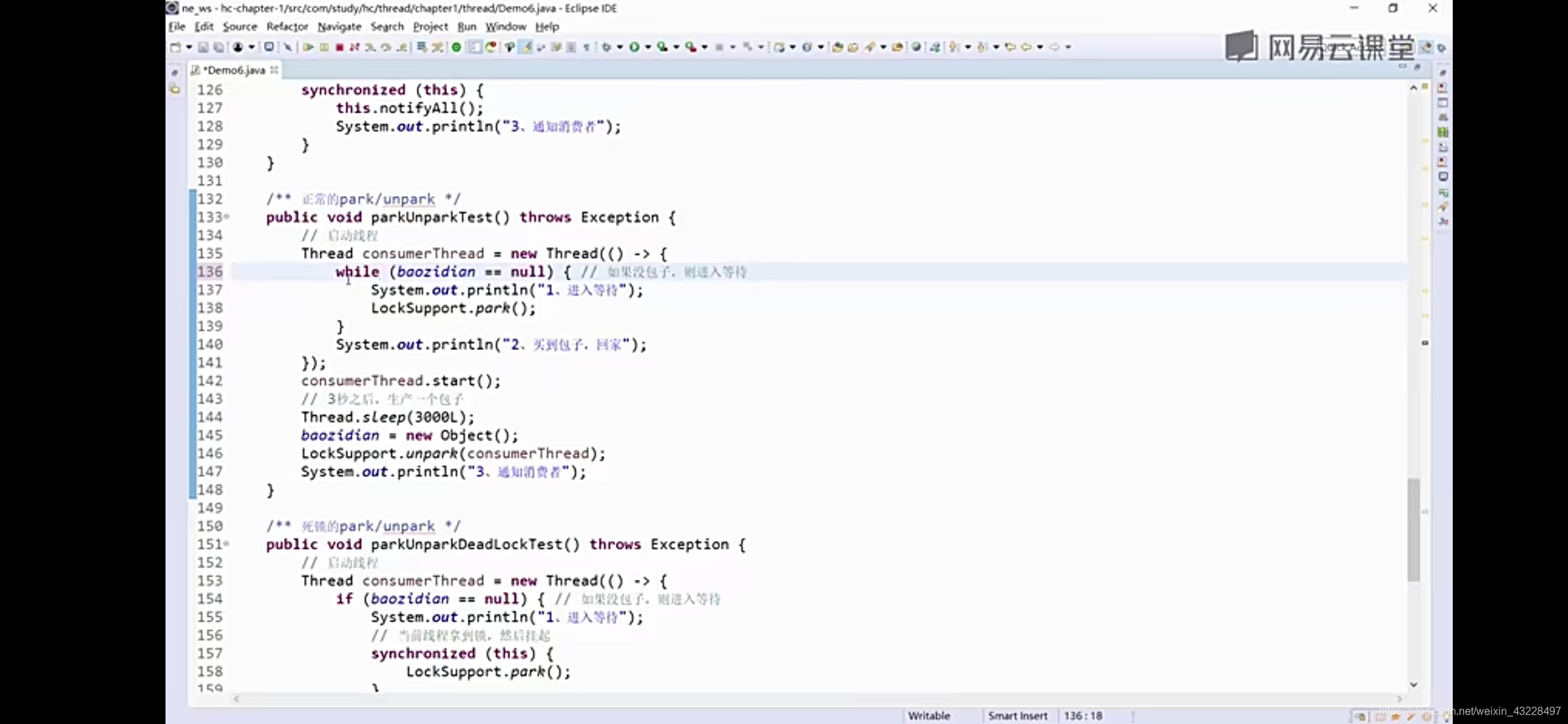Image resolution: width=1568 pixels, height=724 pixels.
Task: Click the green circular coverage icon
Action: click(x=456, y=47)
